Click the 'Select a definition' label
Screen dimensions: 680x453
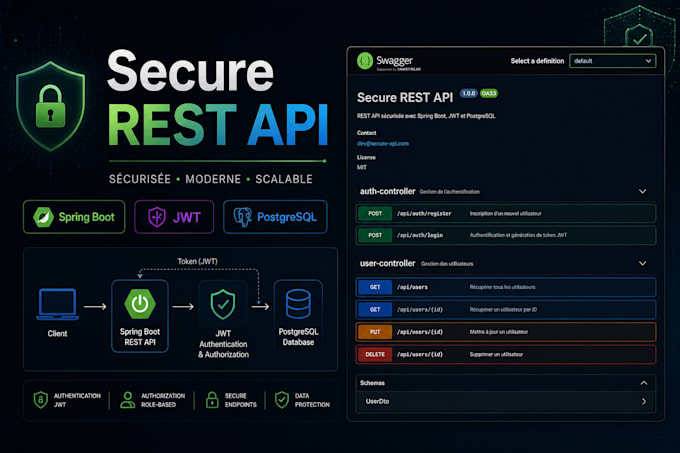tap(537, 61)
